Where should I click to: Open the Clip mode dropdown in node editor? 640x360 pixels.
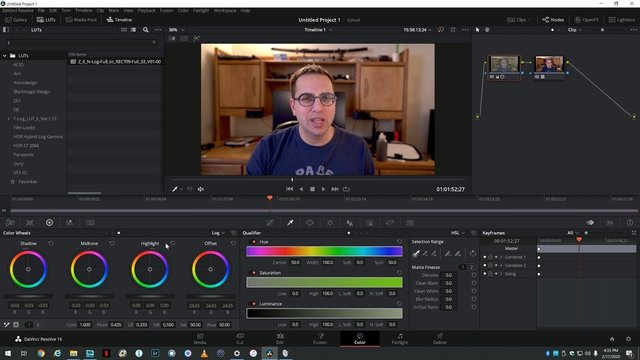point(574,30)
